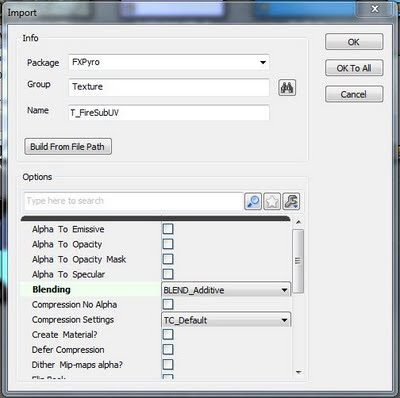The image size is (400, 398).
Task: Click the wrench options icon
Action: click(x=291, y=201)
